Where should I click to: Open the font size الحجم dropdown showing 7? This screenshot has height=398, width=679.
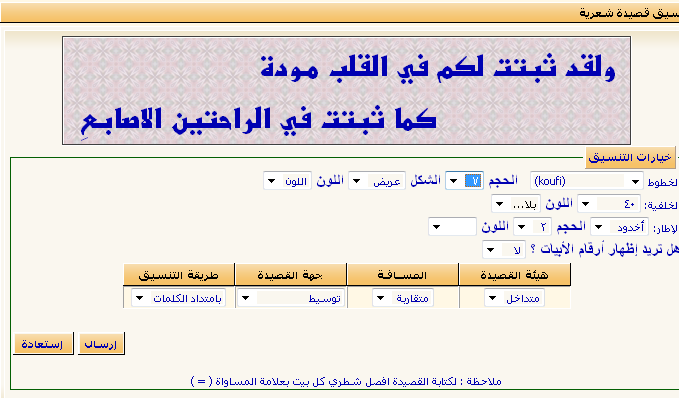(x=464, y=181)
